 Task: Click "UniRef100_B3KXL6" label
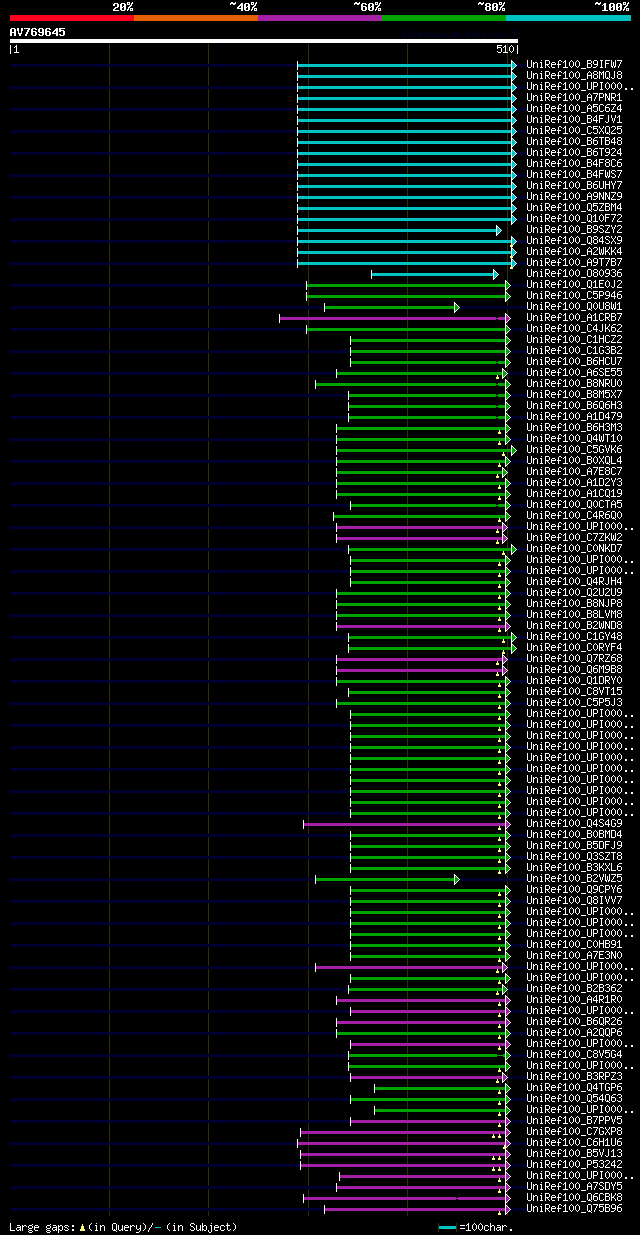click(x=574, y=868)
